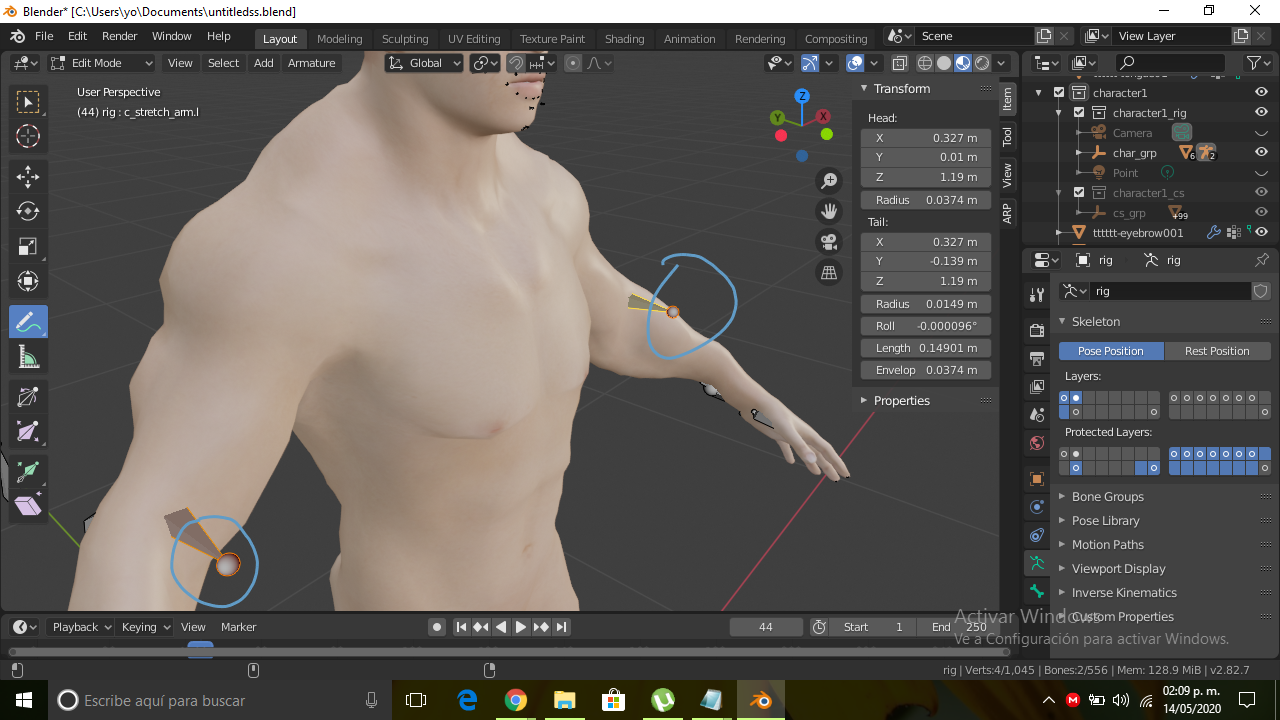The width and height of the screenshot is (1280, 720).
Task: Uncheck the character1_rig collection checkbox
Action: click(x=1079, y=113)
